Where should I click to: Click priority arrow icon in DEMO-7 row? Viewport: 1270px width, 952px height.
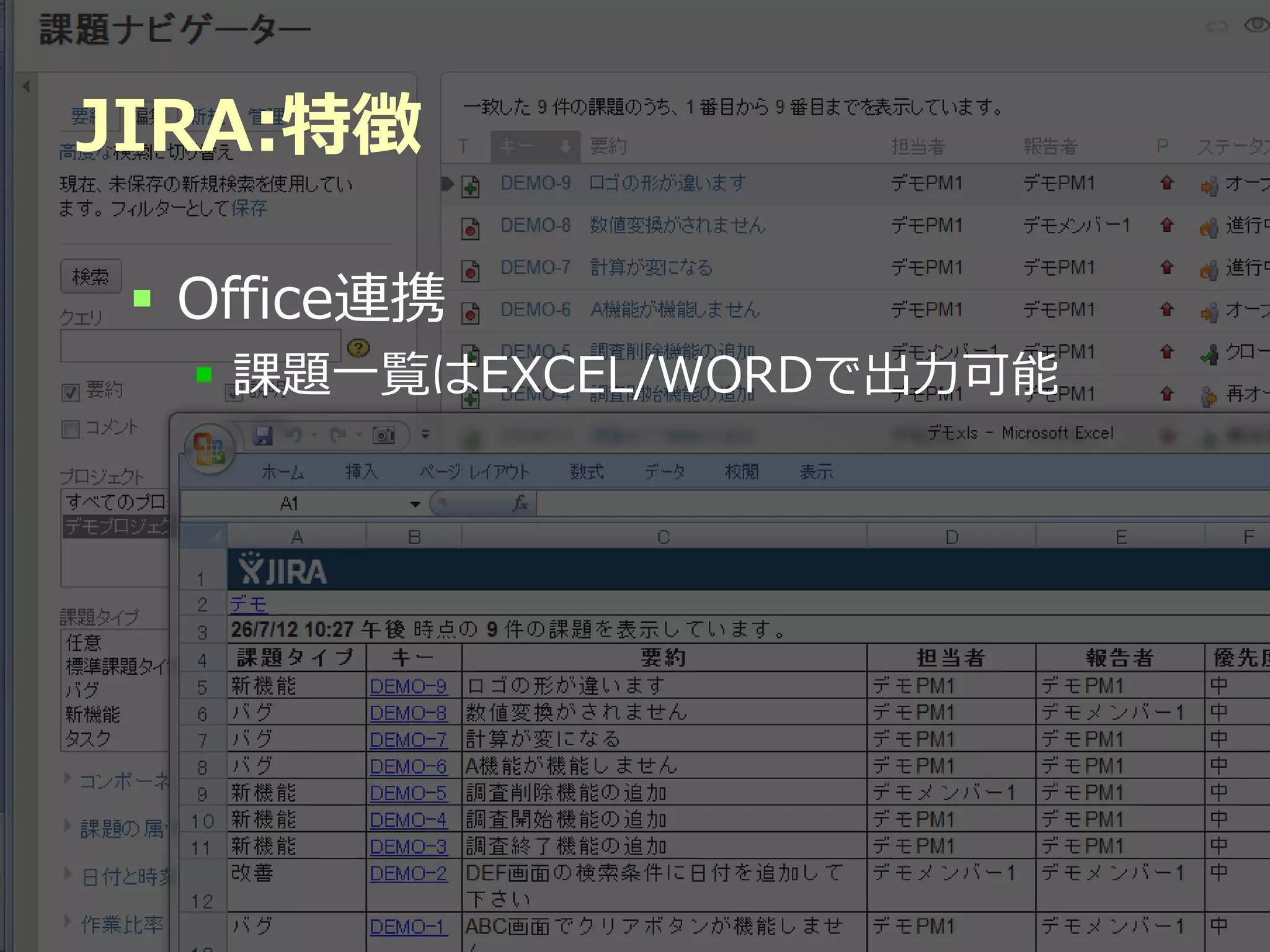point(1167,268)
